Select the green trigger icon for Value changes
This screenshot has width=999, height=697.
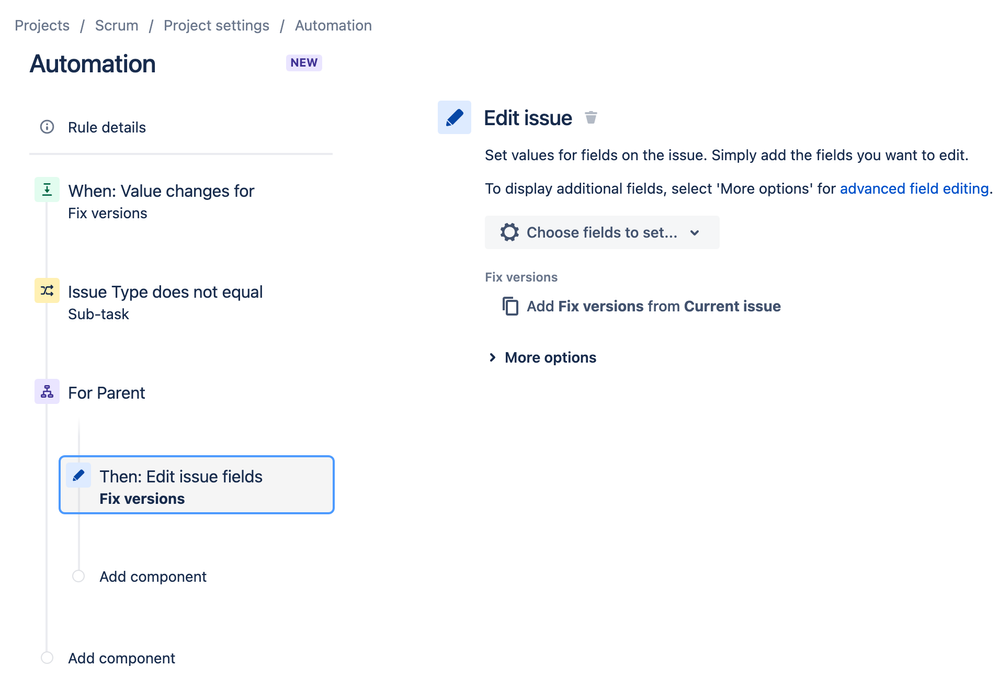coord(47,190)
